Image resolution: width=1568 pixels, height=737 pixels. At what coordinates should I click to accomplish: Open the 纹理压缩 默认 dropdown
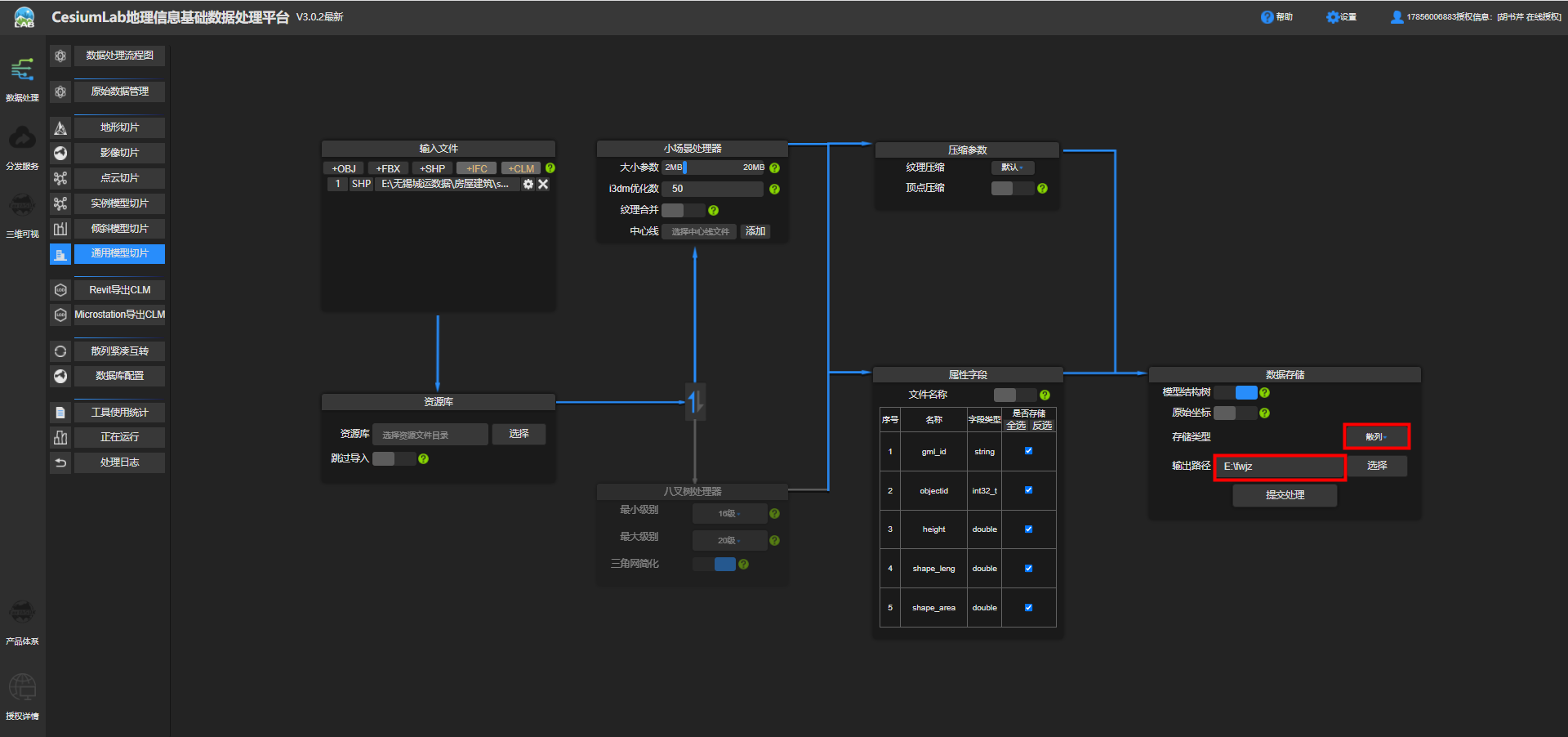tap(1013, 167)
